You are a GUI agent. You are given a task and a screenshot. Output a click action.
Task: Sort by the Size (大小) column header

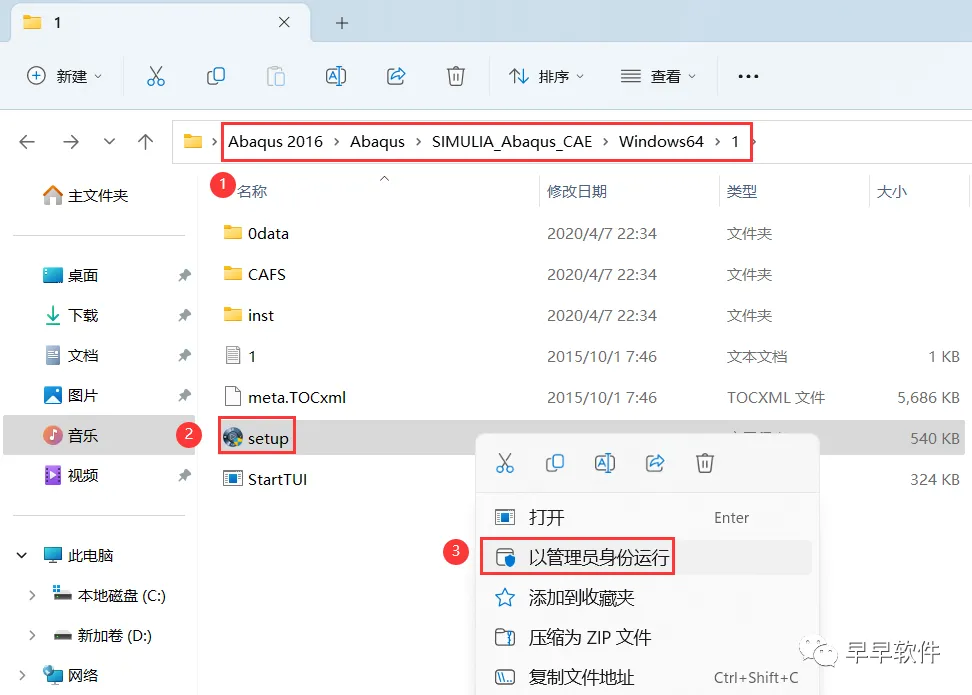pos(891,191)
